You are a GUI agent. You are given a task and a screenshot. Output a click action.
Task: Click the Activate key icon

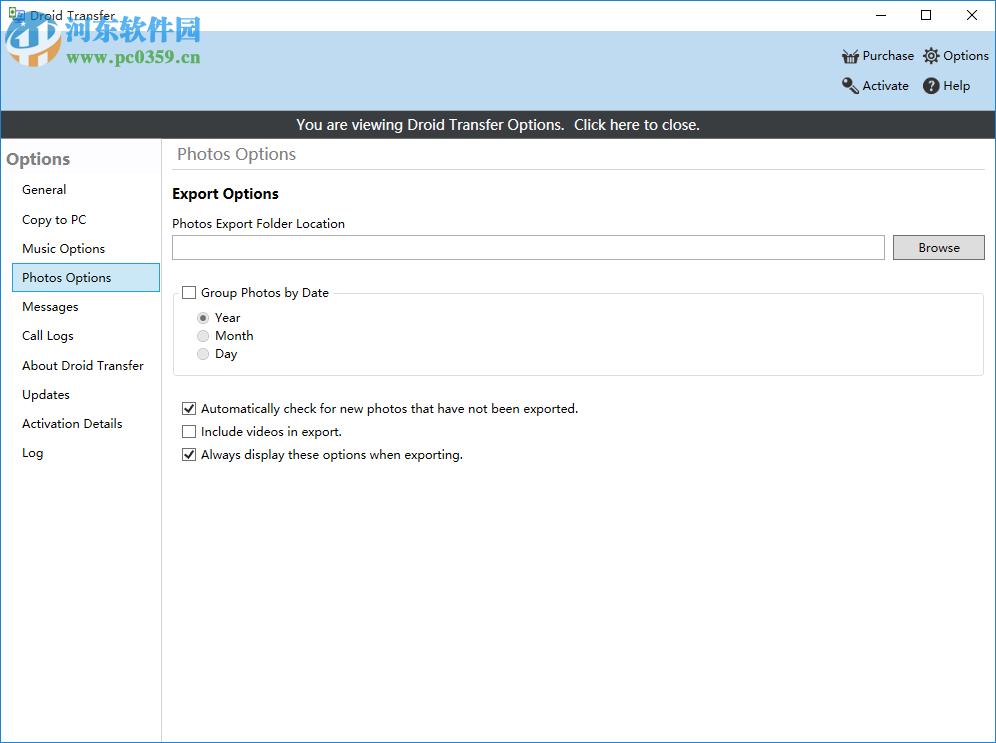point(849,86)
